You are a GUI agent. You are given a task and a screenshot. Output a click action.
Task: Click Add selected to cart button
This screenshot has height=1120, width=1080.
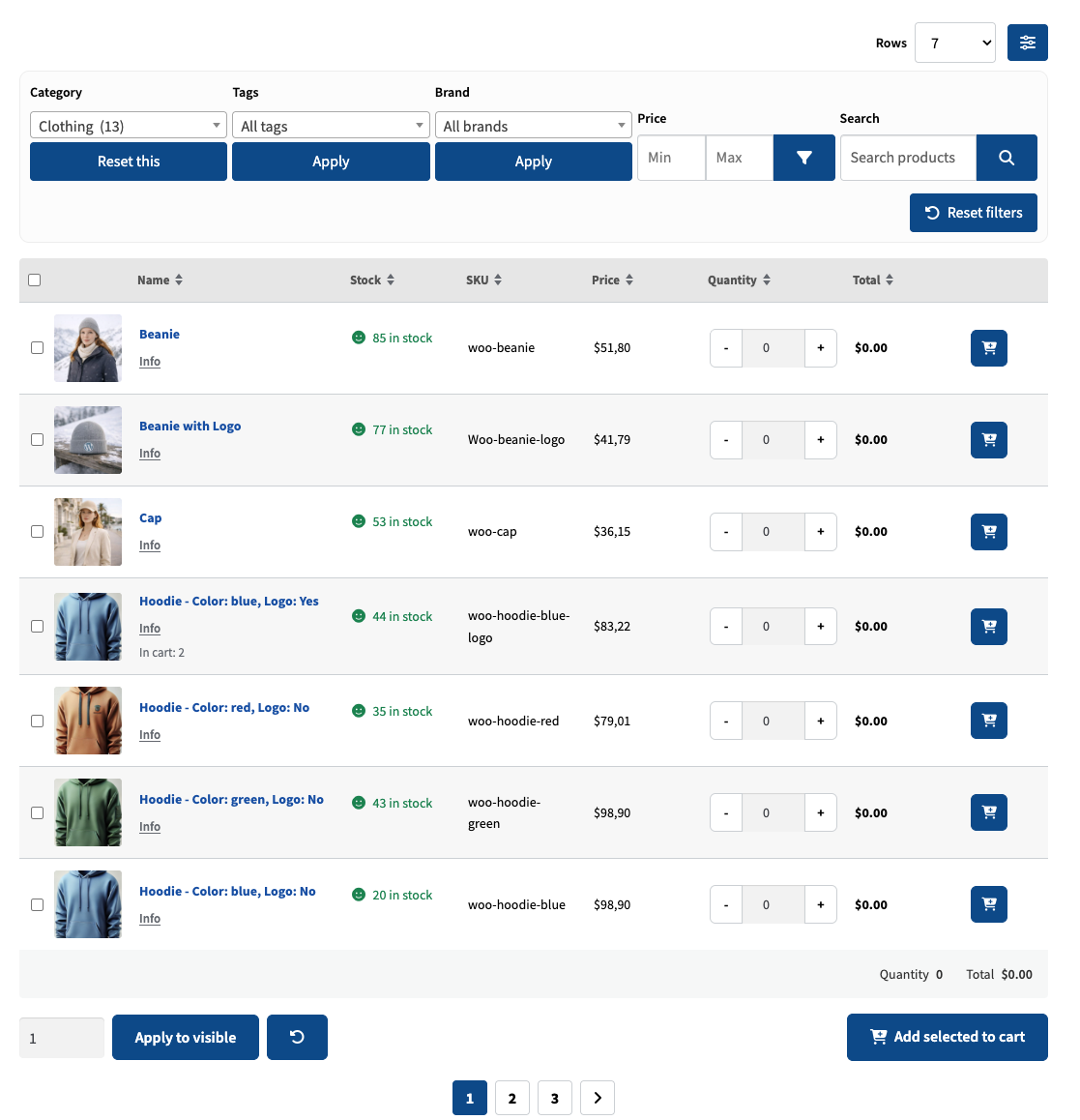pos(948,1037)
